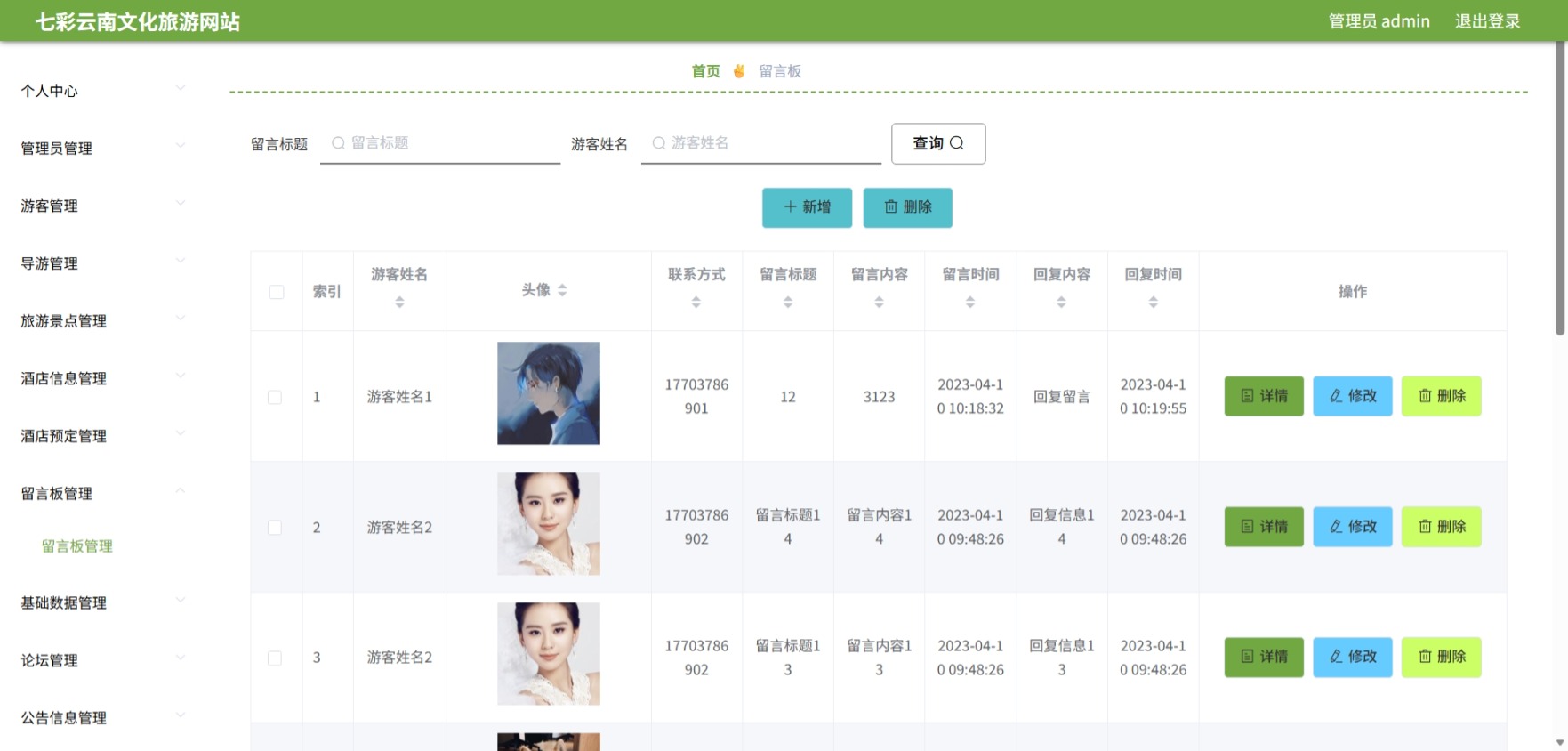The width and height of the screenshot is (1568, 751).
Task: Open the 留言板管理 submenu item
Action: (77, 546)
